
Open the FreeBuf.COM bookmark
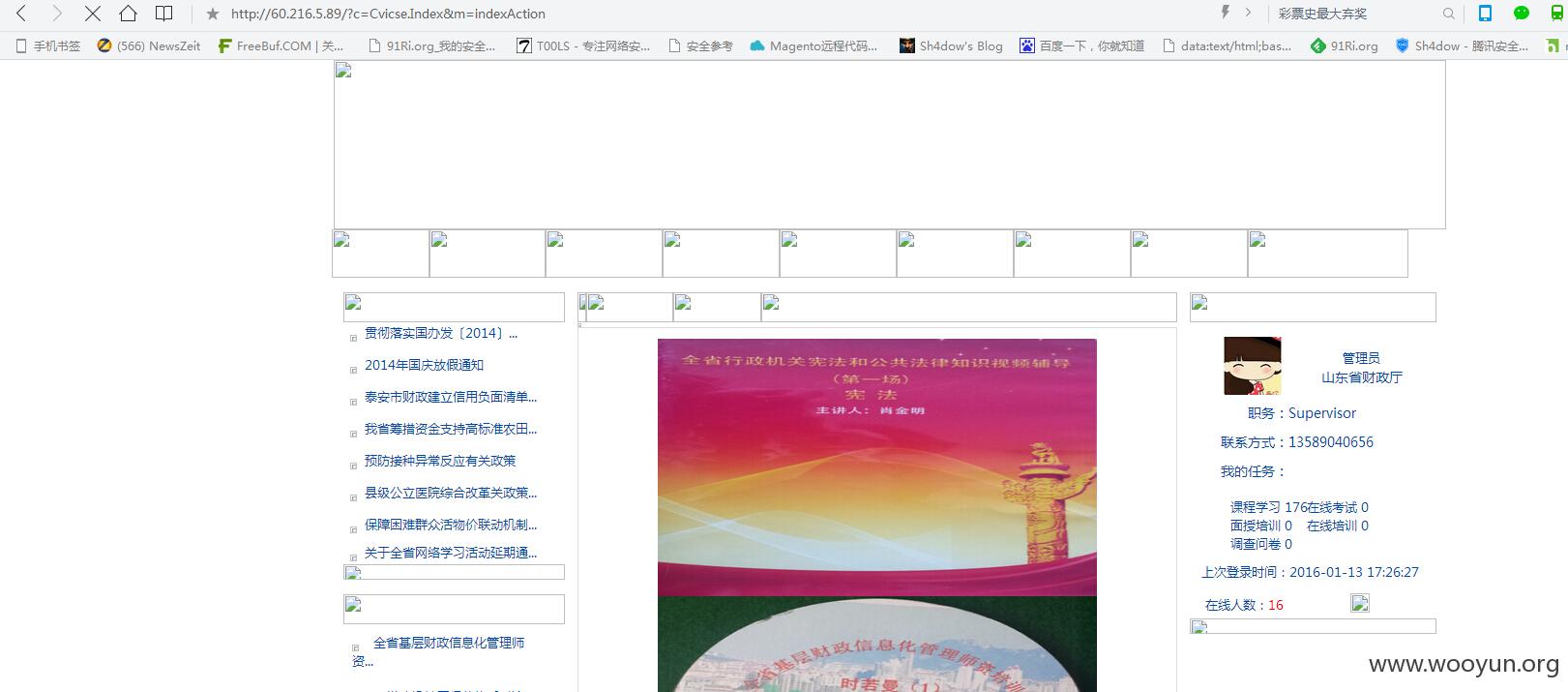click(x=281, y=45)
